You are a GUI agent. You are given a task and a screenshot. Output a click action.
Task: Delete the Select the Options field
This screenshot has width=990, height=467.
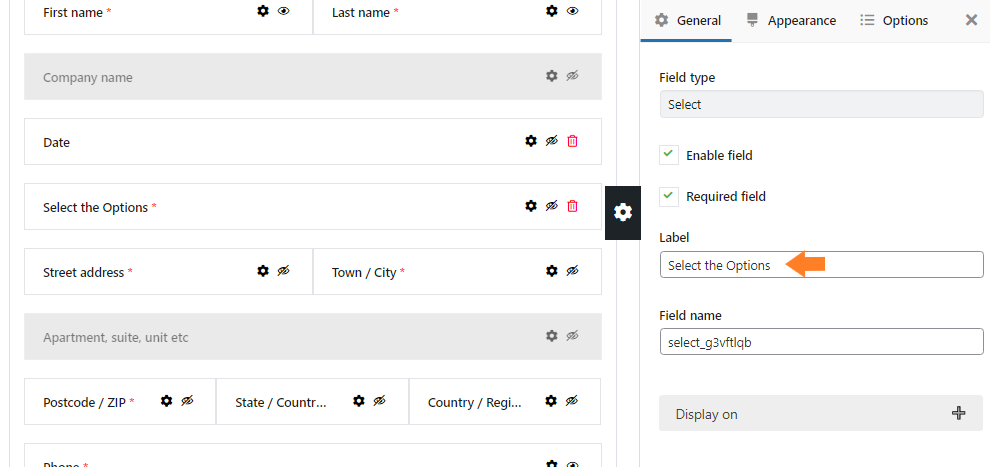[x=573, y=206]
